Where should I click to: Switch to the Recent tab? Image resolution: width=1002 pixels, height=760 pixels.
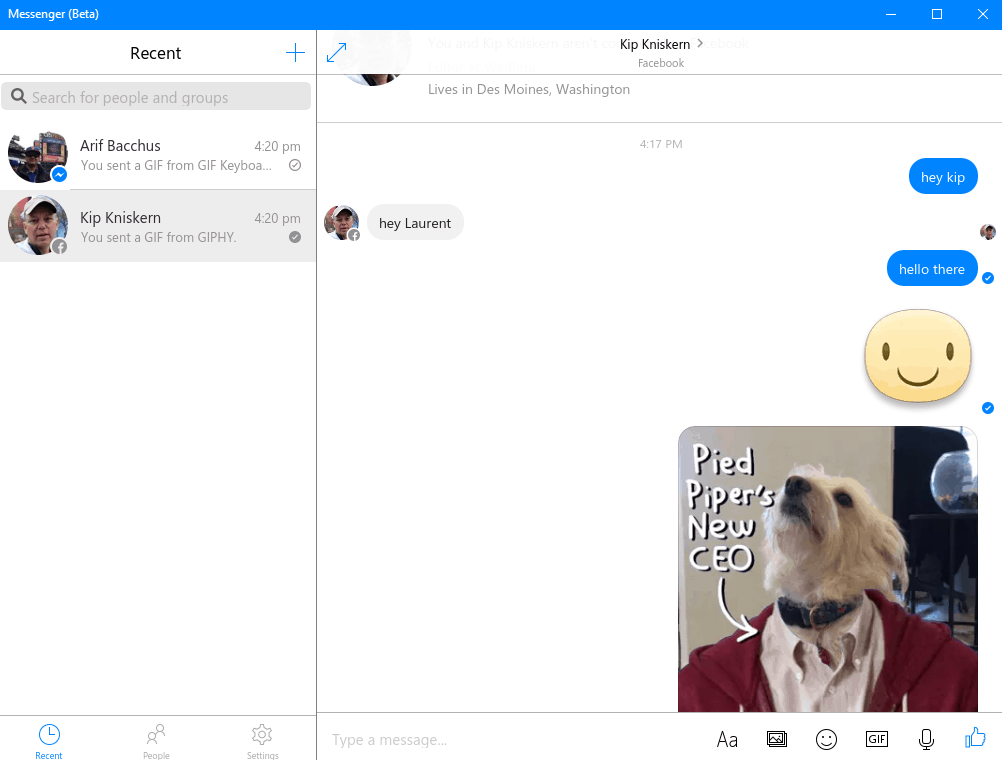49,740
